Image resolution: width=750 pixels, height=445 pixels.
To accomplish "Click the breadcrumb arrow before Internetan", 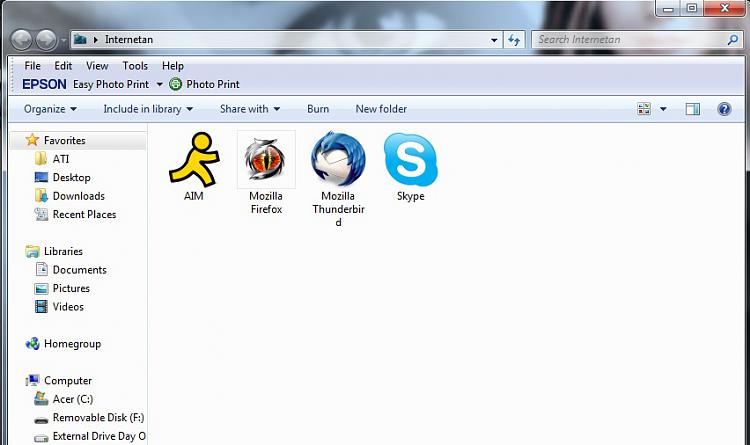I will 96,40.
